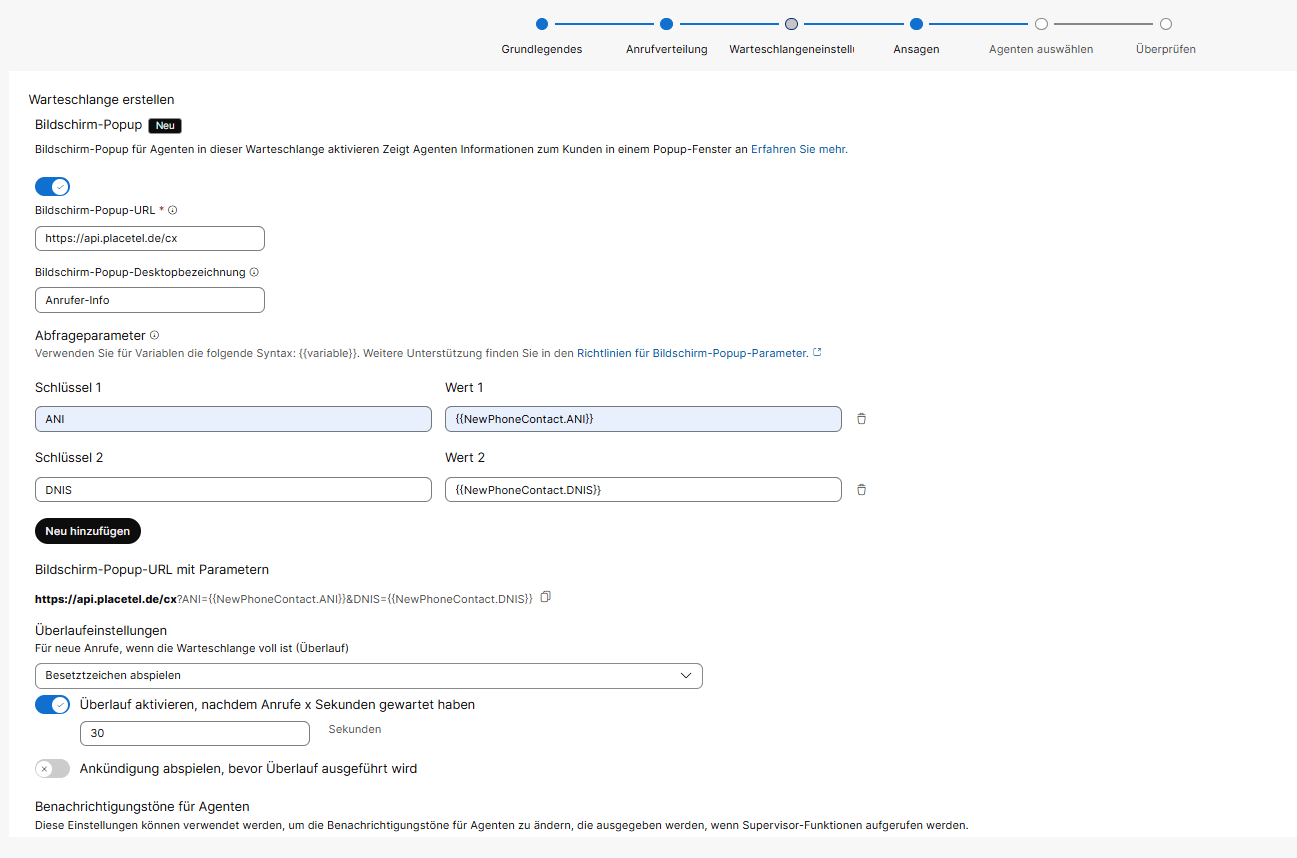Go to the Grundlegendes step
Image resolution: width=1297 pixels, height=858 pixels.
tap(542, 24)
